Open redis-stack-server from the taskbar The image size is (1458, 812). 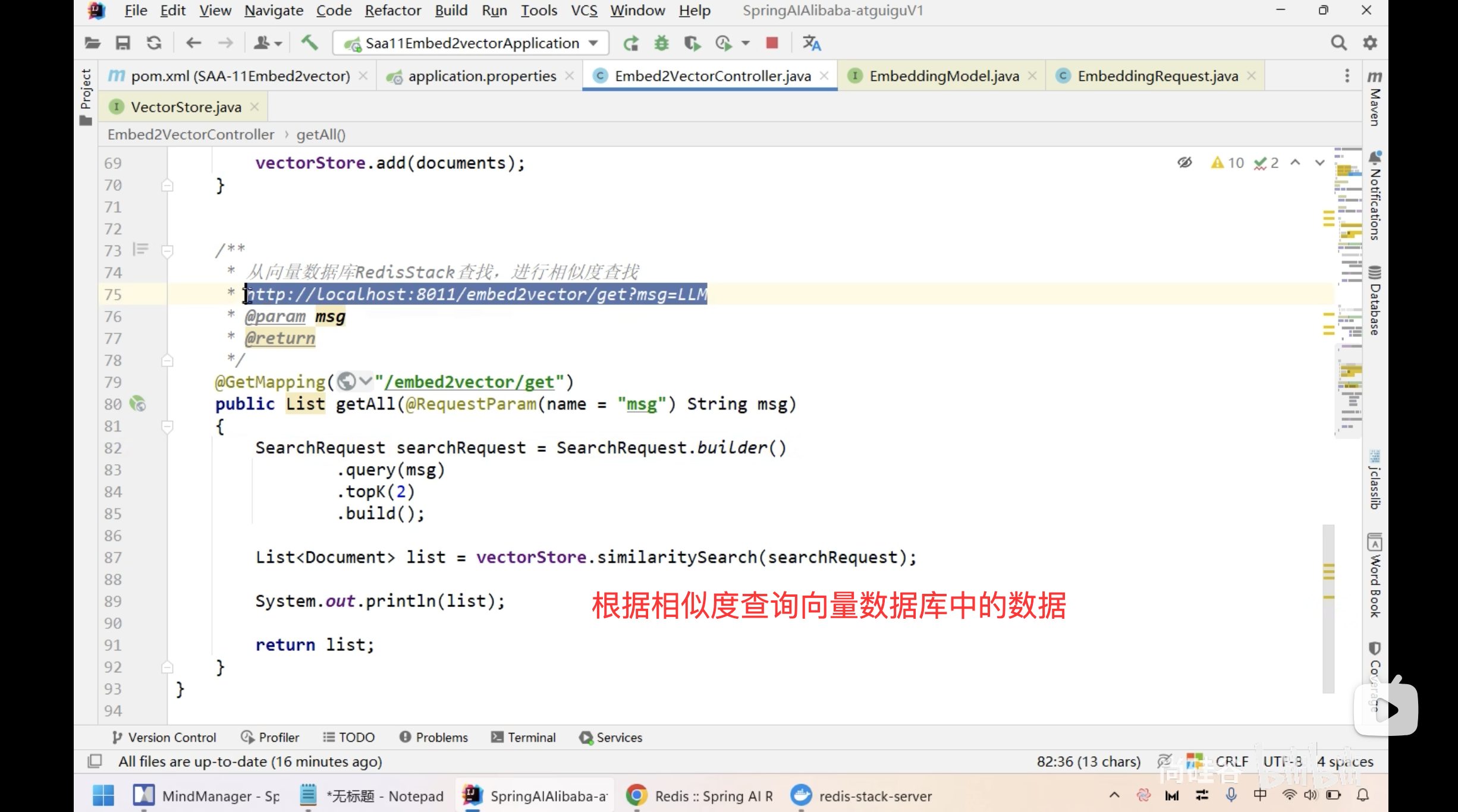[x=861, y=796]
